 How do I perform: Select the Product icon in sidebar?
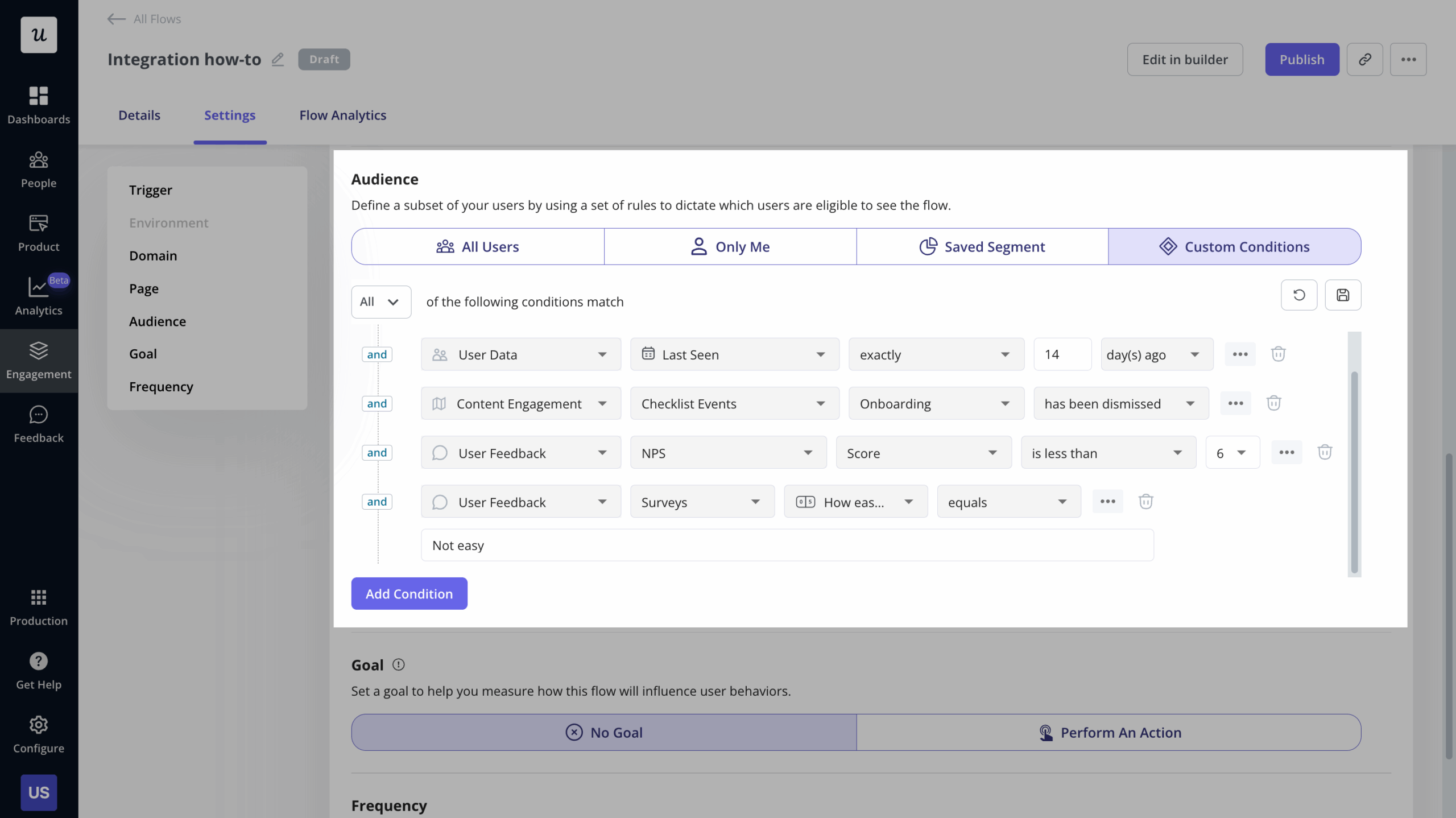click(x=38, y=232)
